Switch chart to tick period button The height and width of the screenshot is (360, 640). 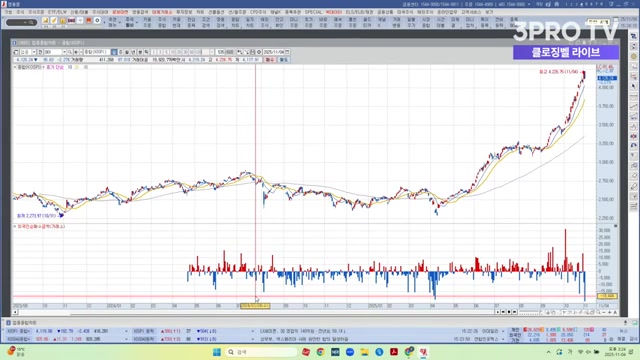[146, 52]
